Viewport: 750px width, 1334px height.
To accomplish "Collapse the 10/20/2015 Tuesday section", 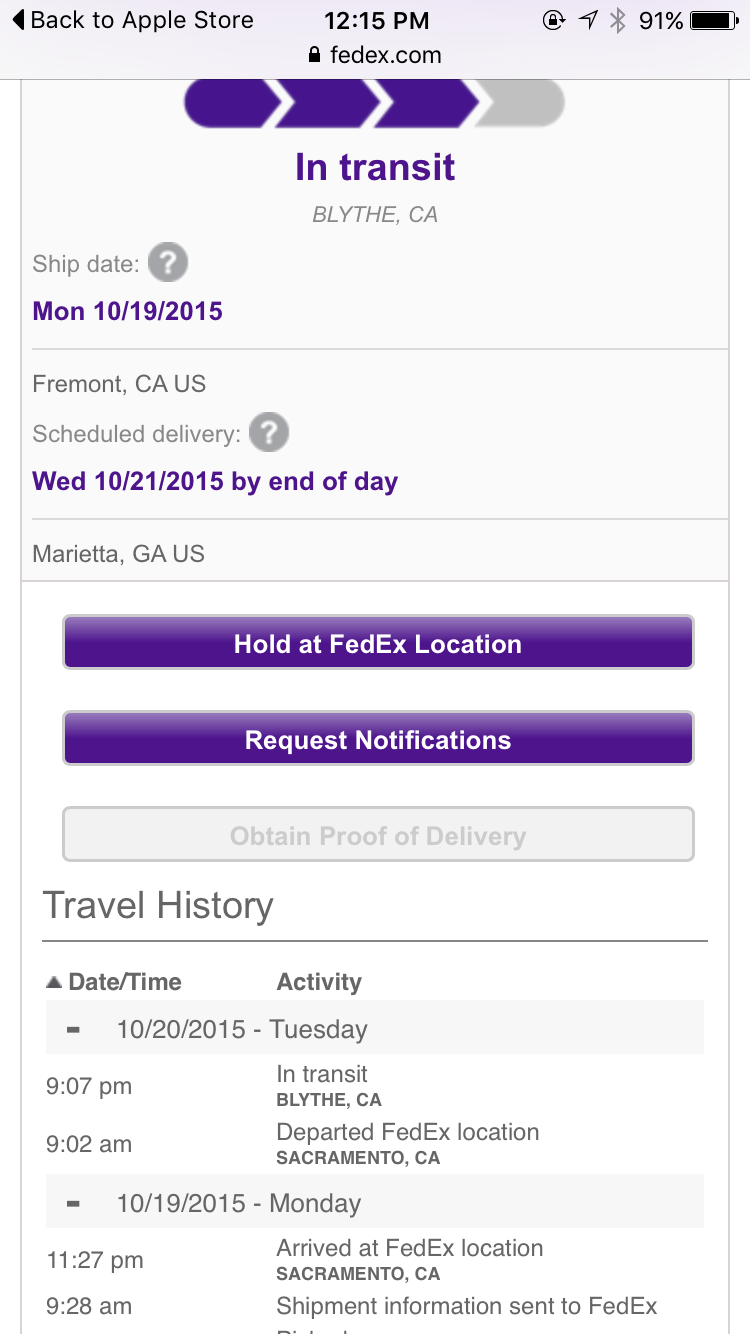I will point(73,1030).
